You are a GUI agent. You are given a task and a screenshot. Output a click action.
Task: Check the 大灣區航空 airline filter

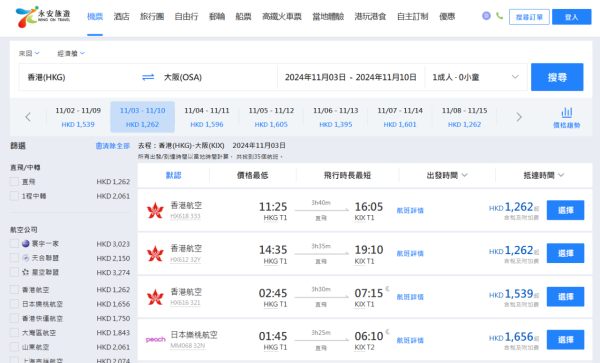point(14,333)
